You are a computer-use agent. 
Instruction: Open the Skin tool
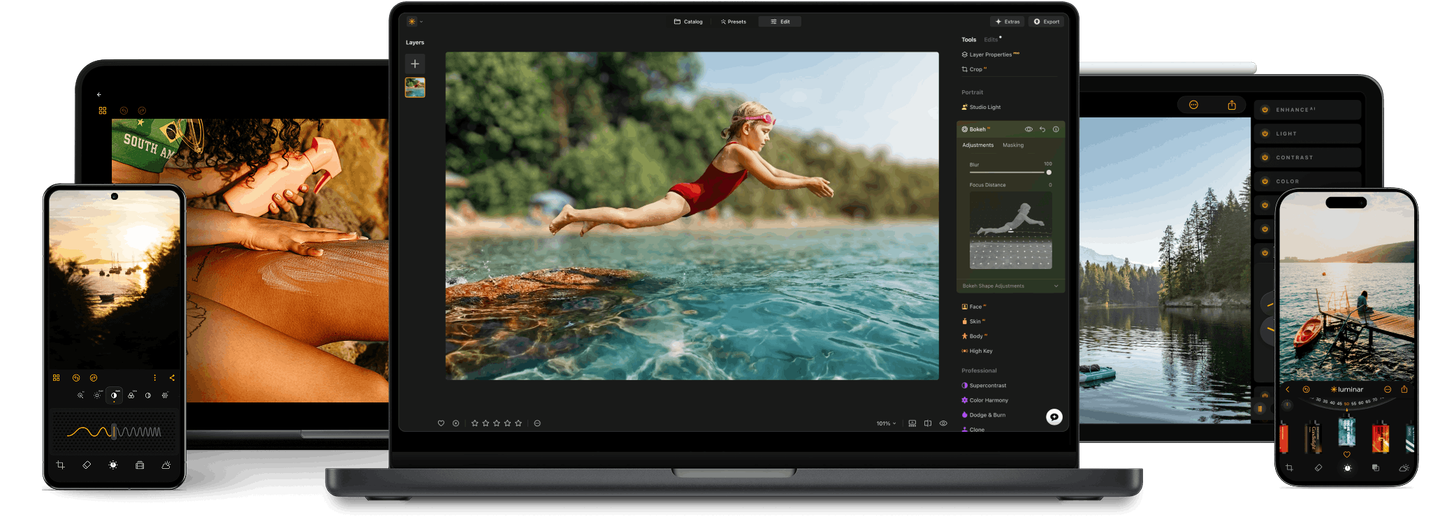[x=974, y=322]
